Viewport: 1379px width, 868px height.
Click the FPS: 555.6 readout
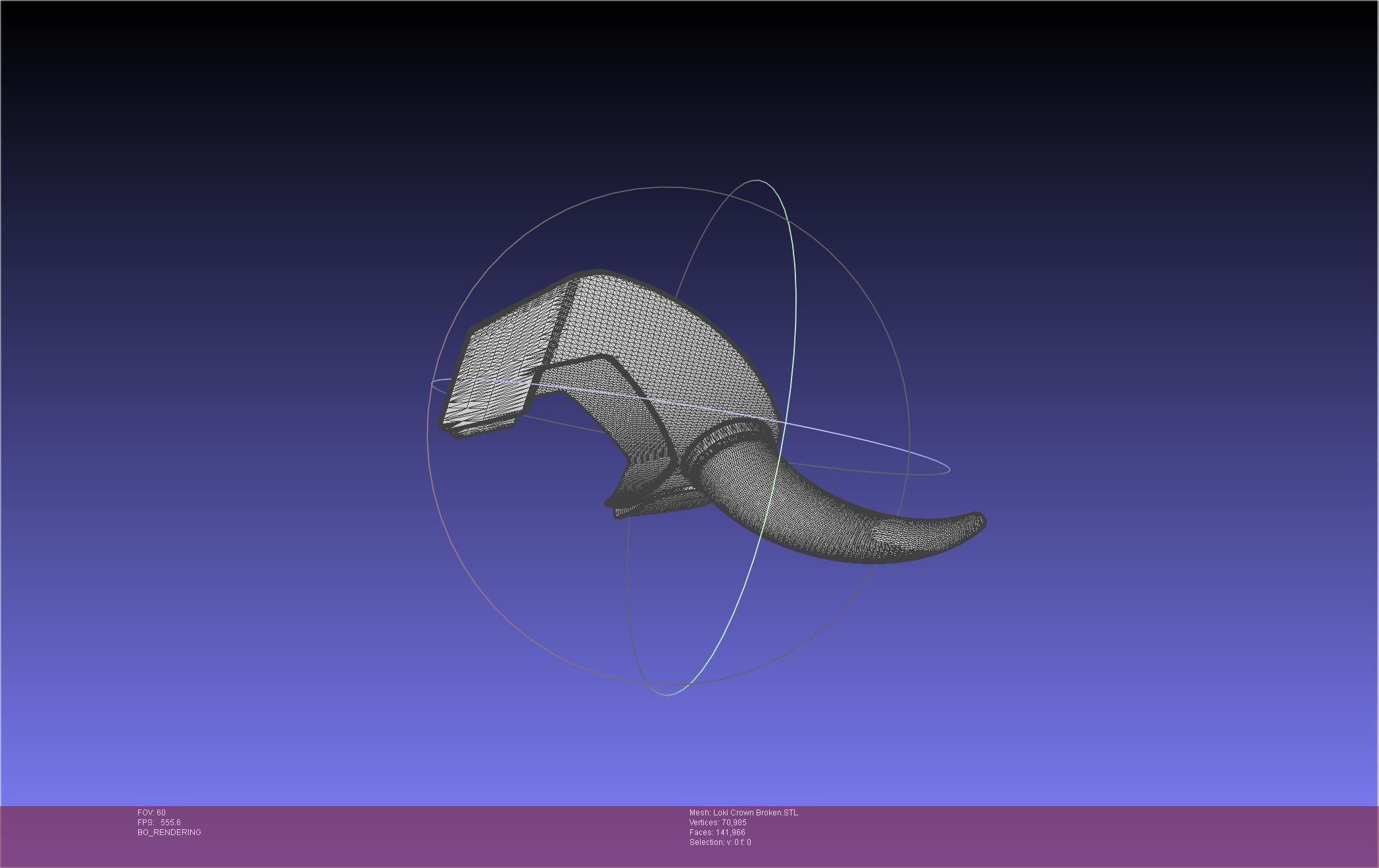(x=159, y=823)
